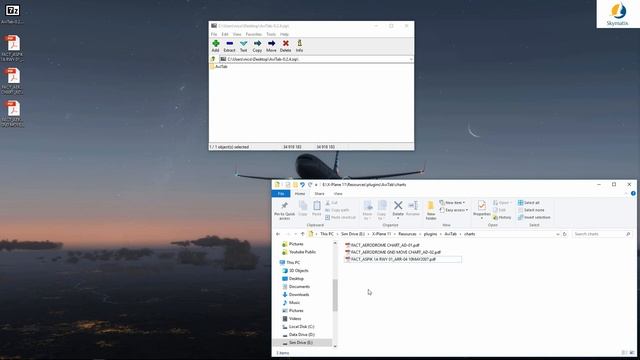The height and width of the screenshot is (360, 640).
Task: Select the AviTab folder in 7-Zip list
Action: pyautogui.click(x=219, y=67)
